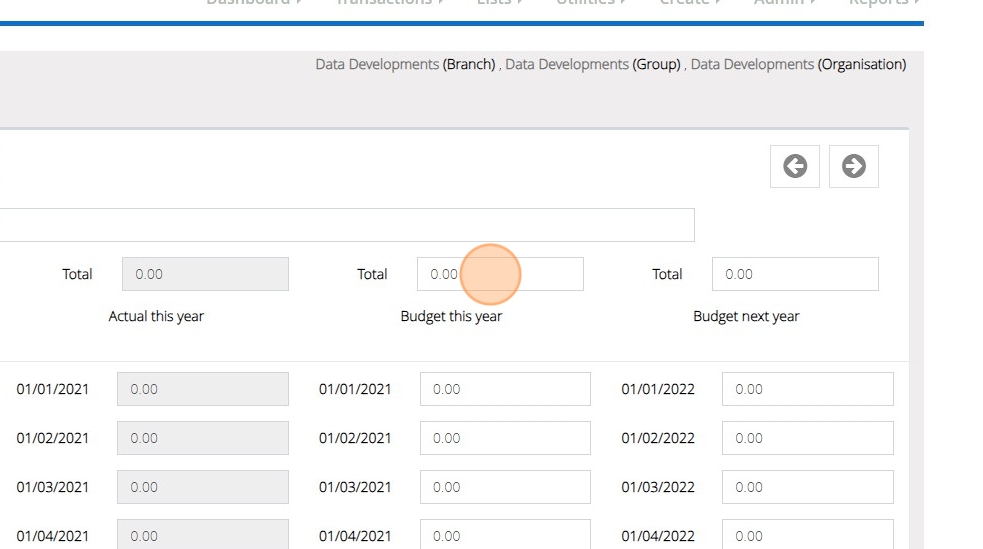This screenshot has height=549, width=983.
Task: Click the long text box above the totals
Action: tap(347, 224)
